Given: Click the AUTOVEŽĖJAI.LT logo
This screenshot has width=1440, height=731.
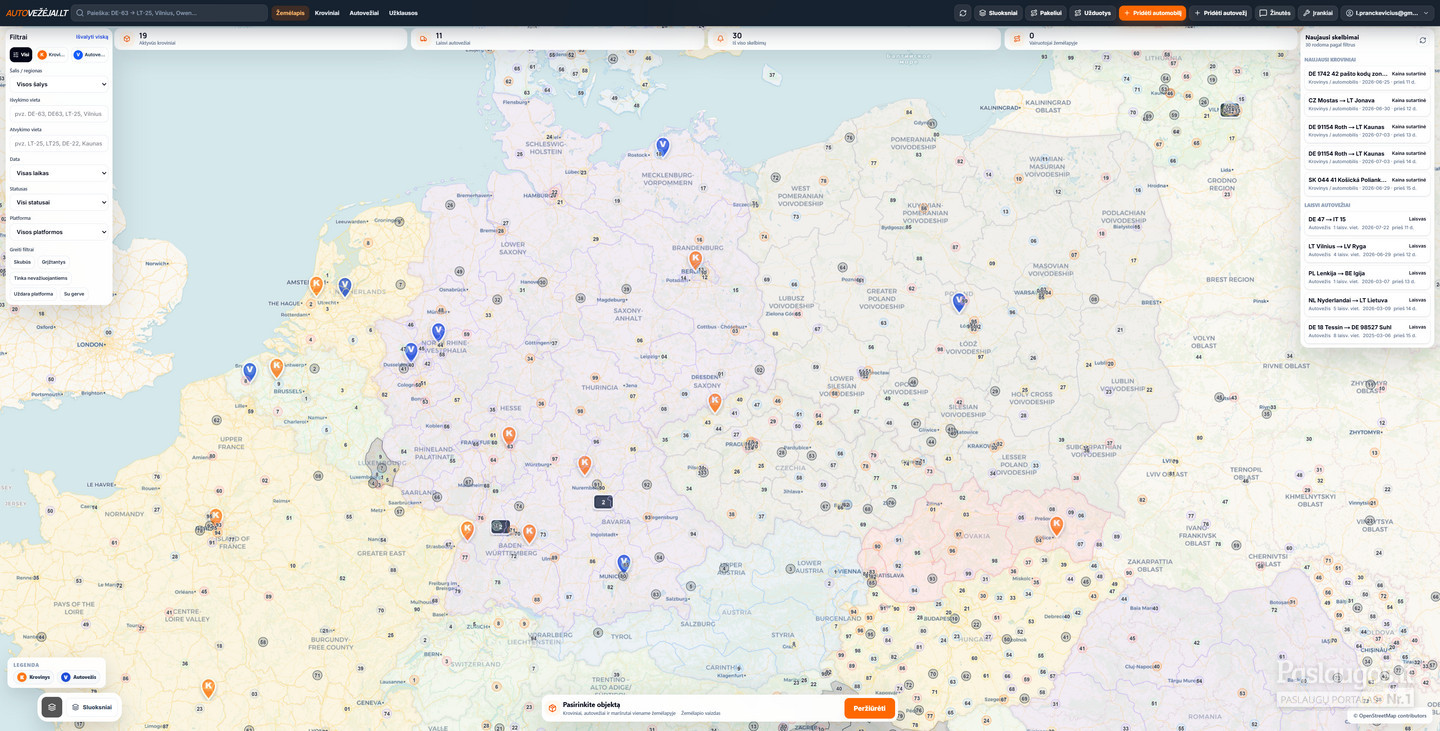Looking at the screenshot, I should pos(37,13).
